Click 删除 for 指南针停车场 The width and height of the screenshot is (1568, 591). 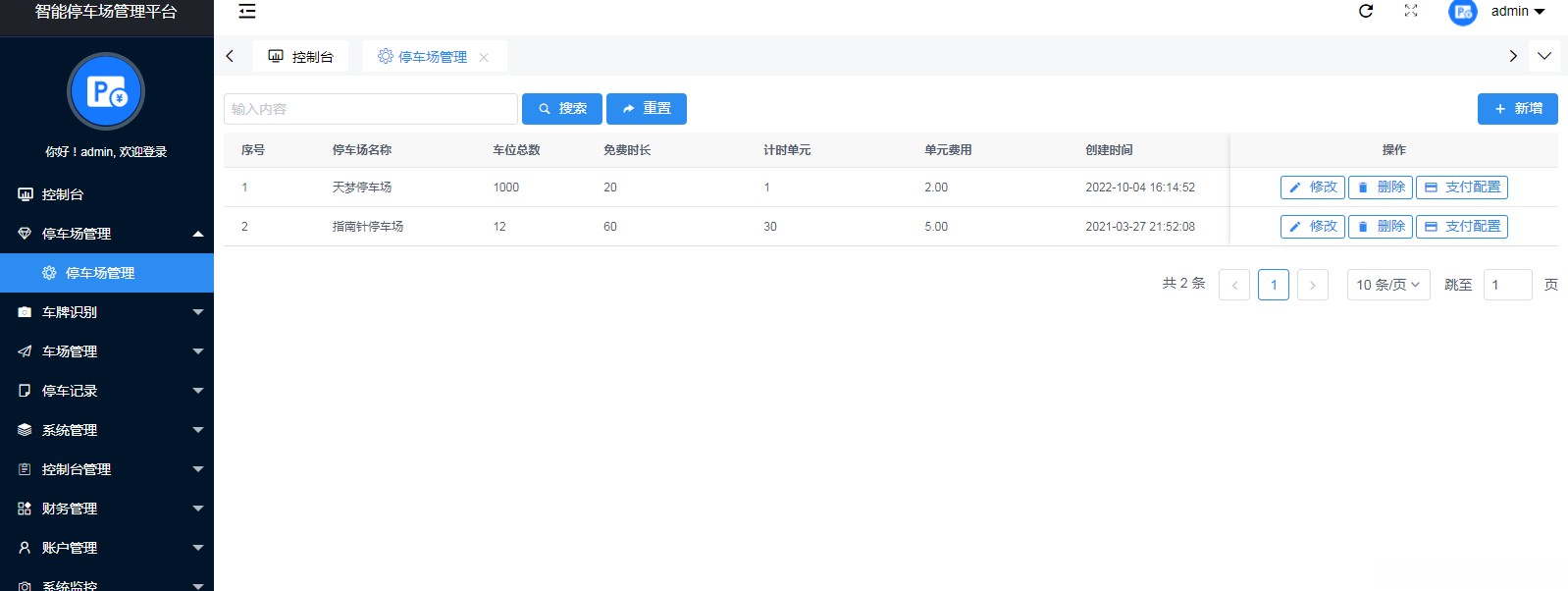1381,227
